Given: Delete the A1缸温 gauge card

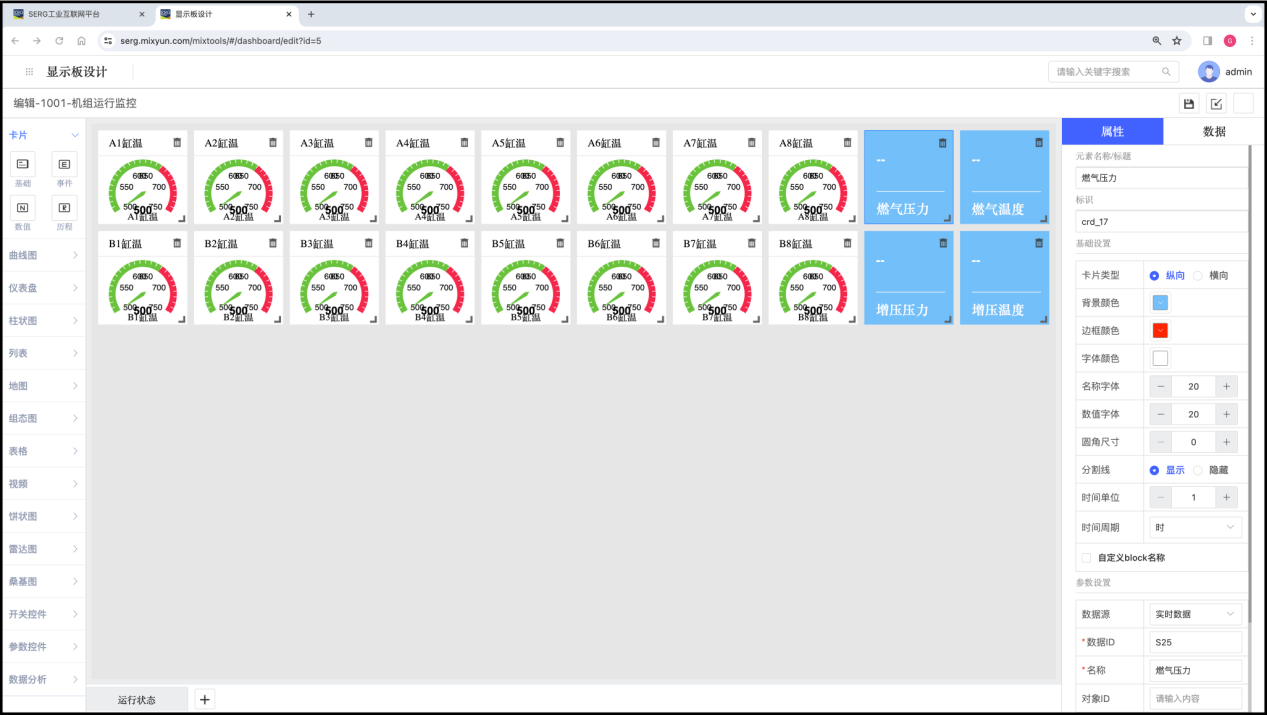Looking at the screenshot, I should pyautogui.click(x=177, y=143).
